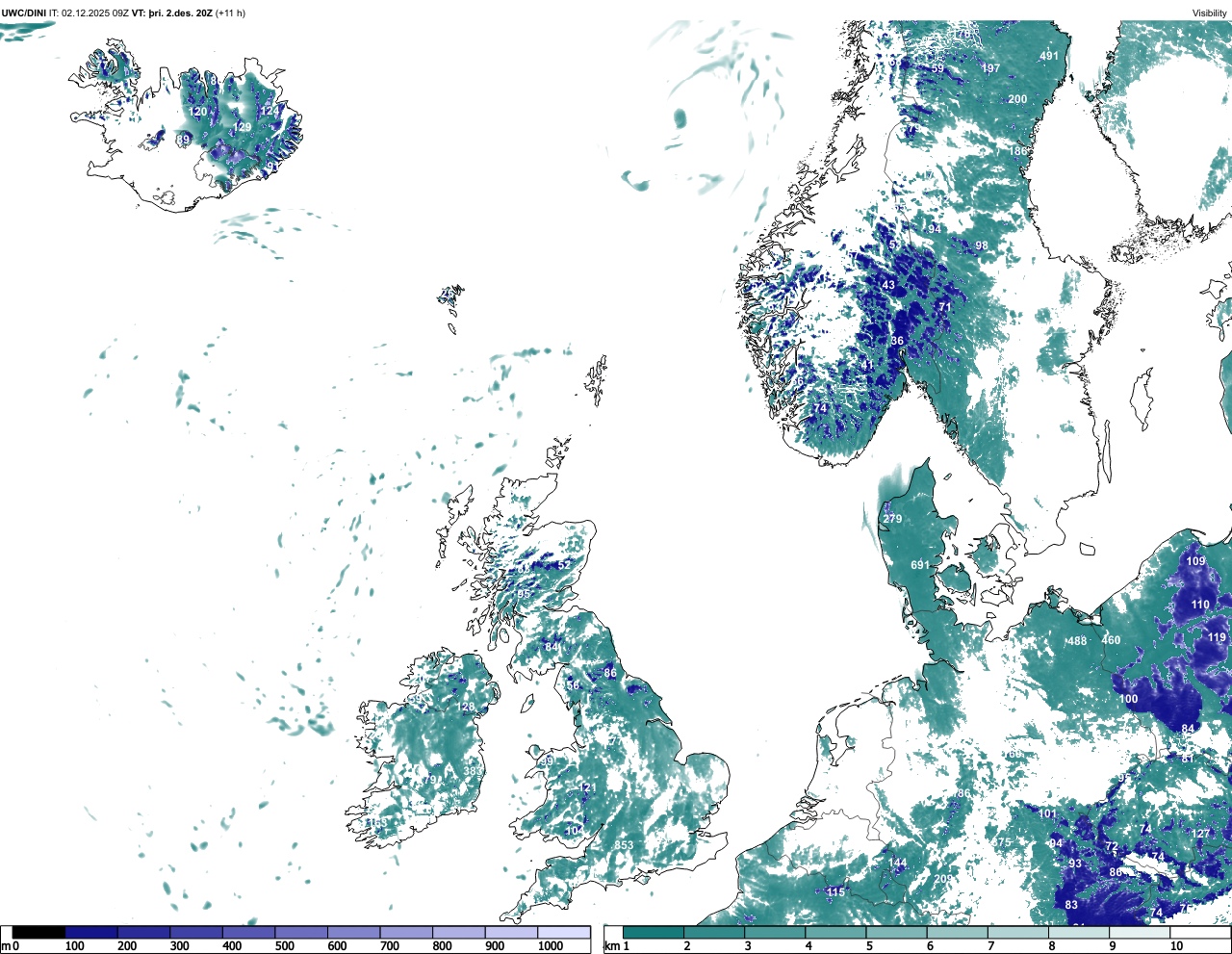Click the 72 visibility value on the map
This screenshot has width=1232, height=954.
click(x=1112, y=847)
